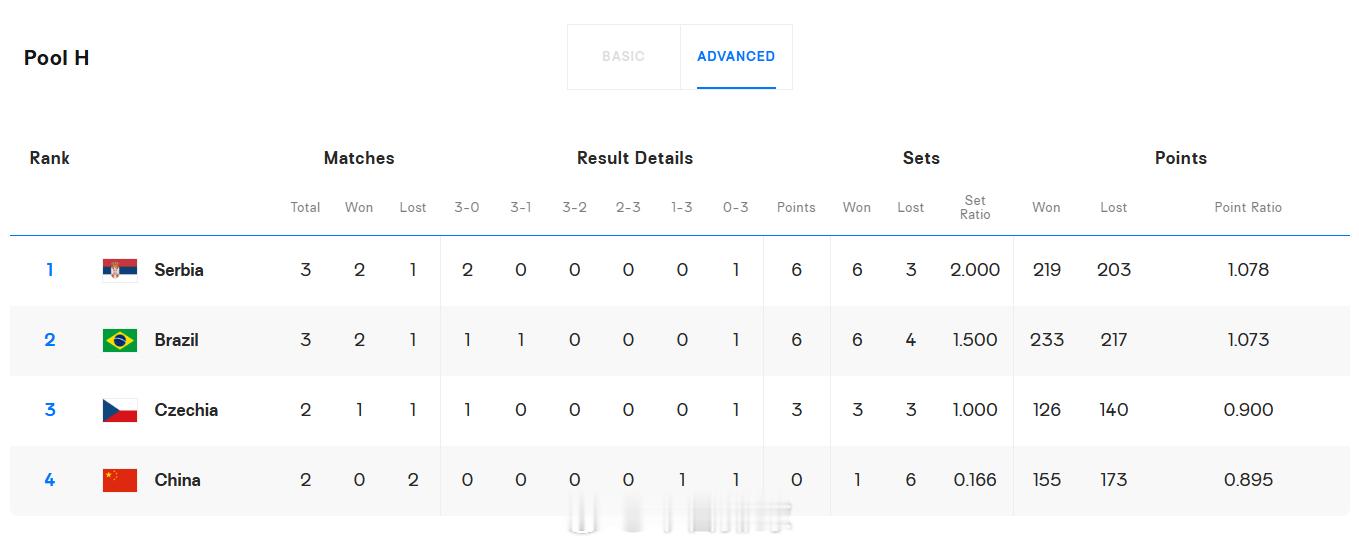Click rank number 2
Image resolution: width=1359 pixels, height=547 pixels.
tap(50, 340)
